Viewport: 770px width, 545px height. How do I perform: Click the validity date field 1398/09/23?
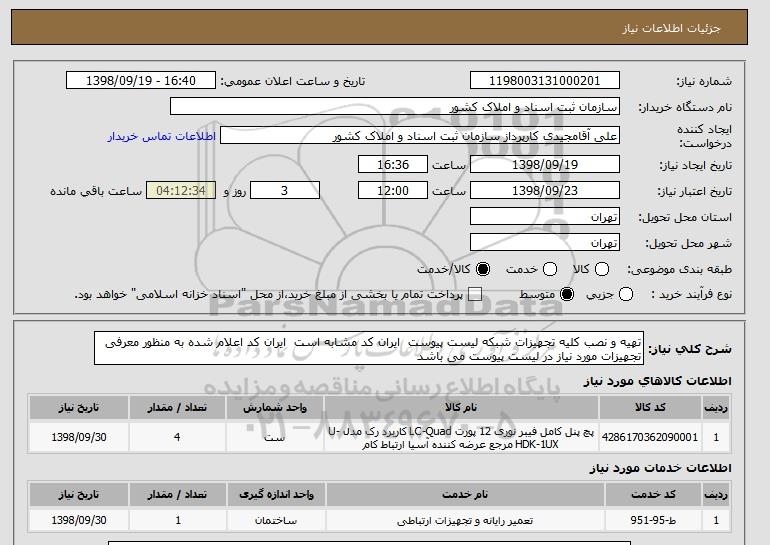pyautogui.click(x=545, y=191)
